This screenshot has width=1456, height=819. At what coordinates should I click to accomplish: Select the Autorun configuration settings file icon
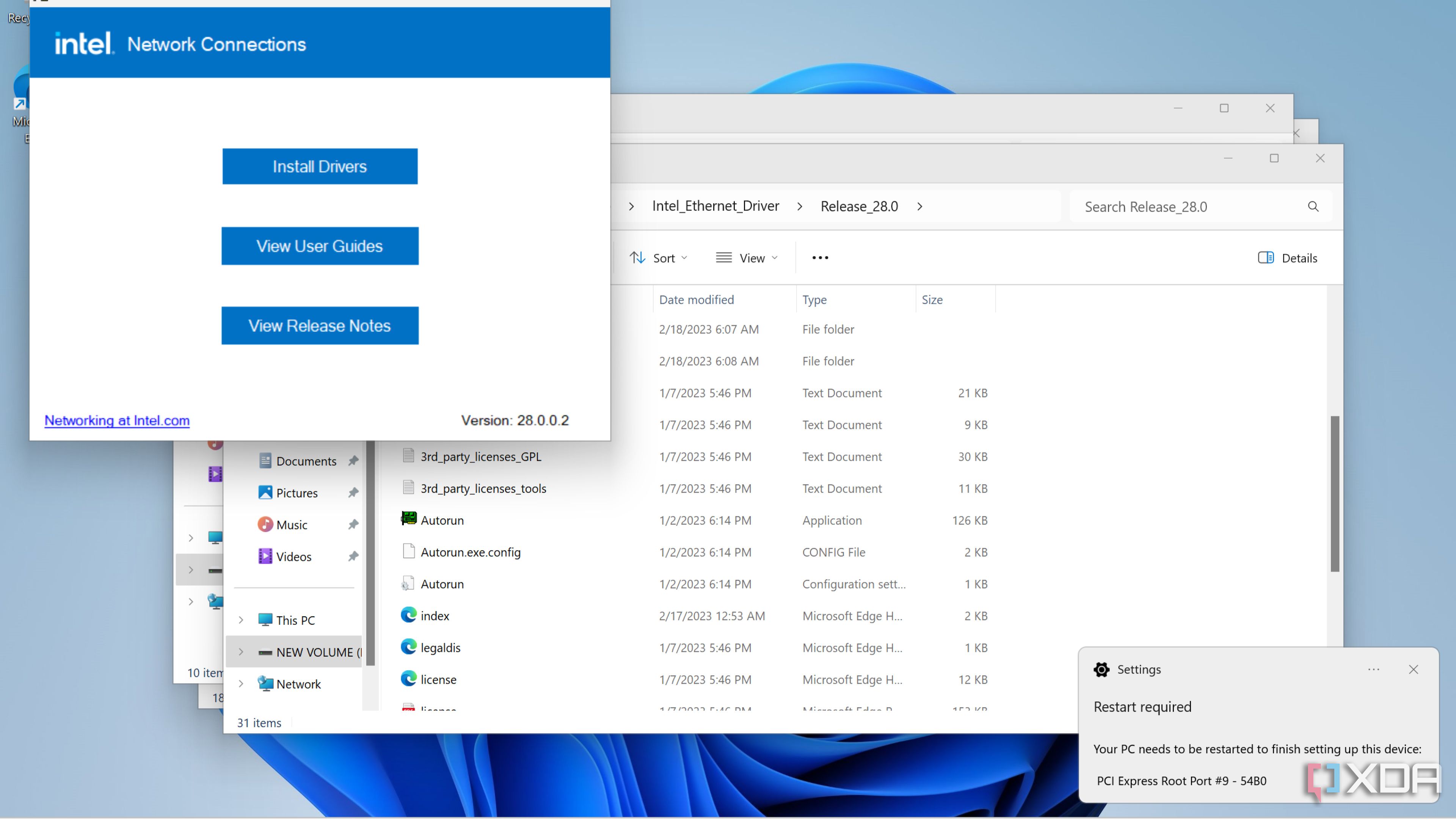(408, 583)
